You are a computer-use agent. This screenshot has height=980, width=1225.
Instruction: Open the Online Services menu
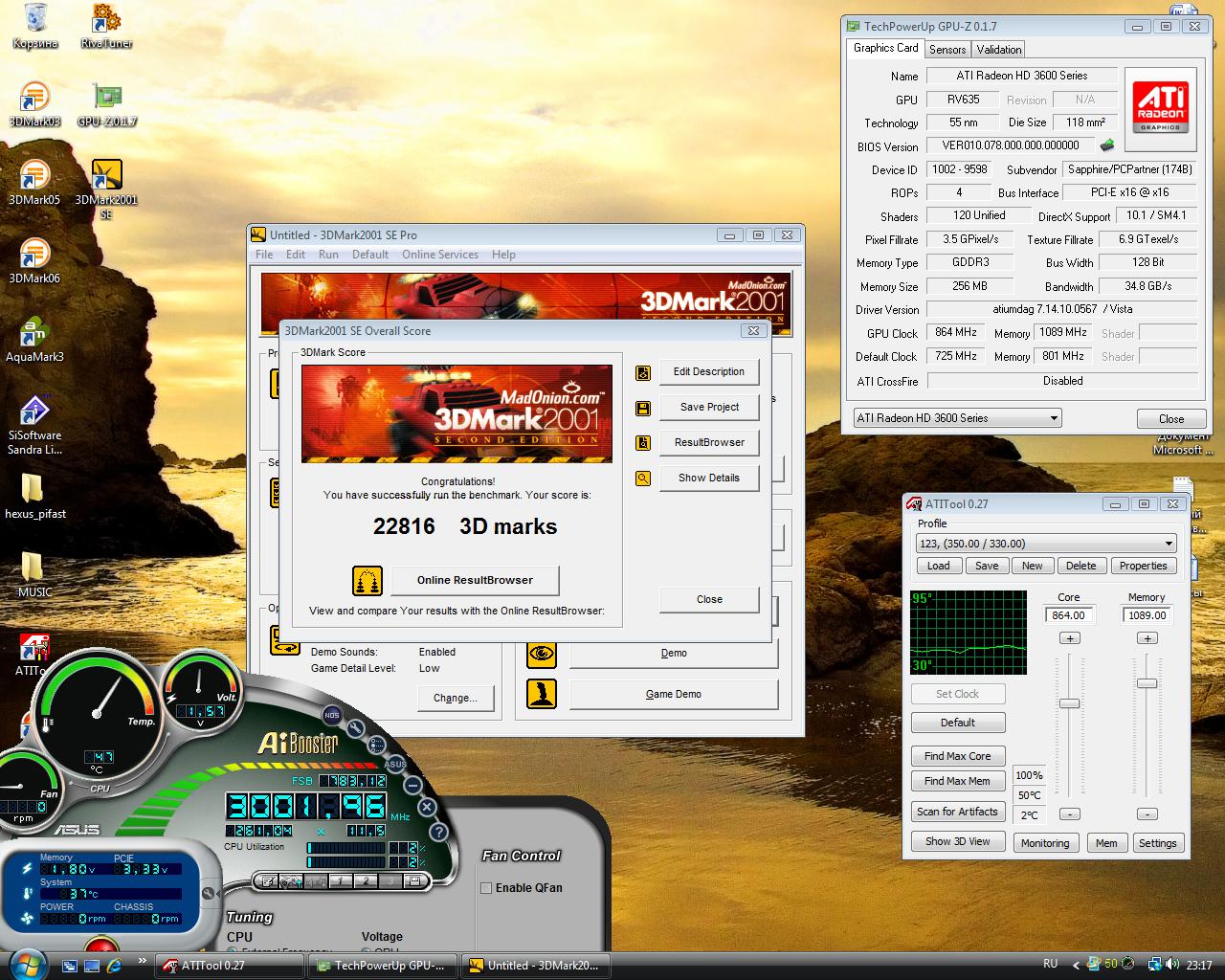pos(440,255)
